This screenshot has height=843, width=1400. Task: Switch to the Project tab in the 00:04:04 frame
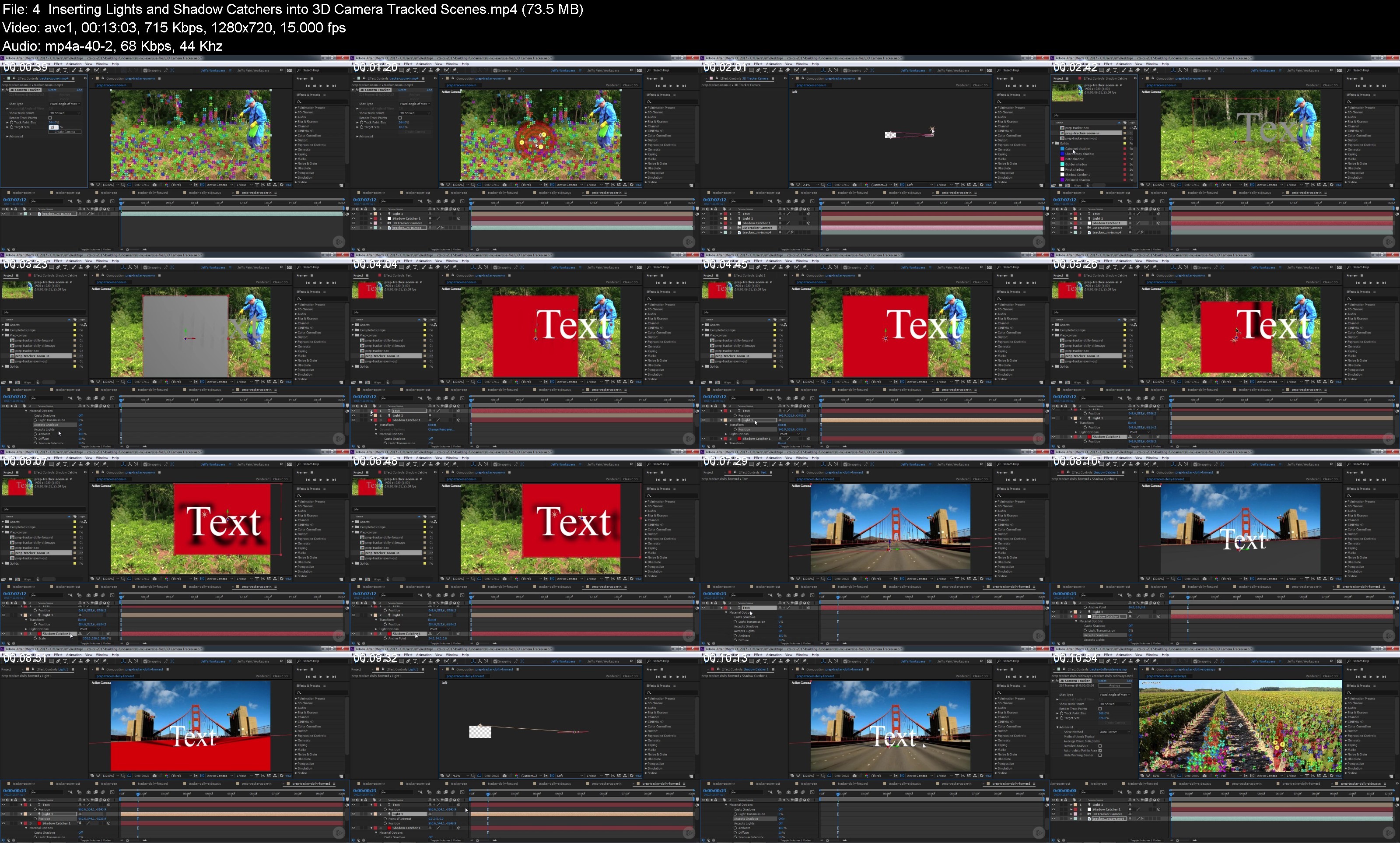pyautogui.click(x=358, y=276)
